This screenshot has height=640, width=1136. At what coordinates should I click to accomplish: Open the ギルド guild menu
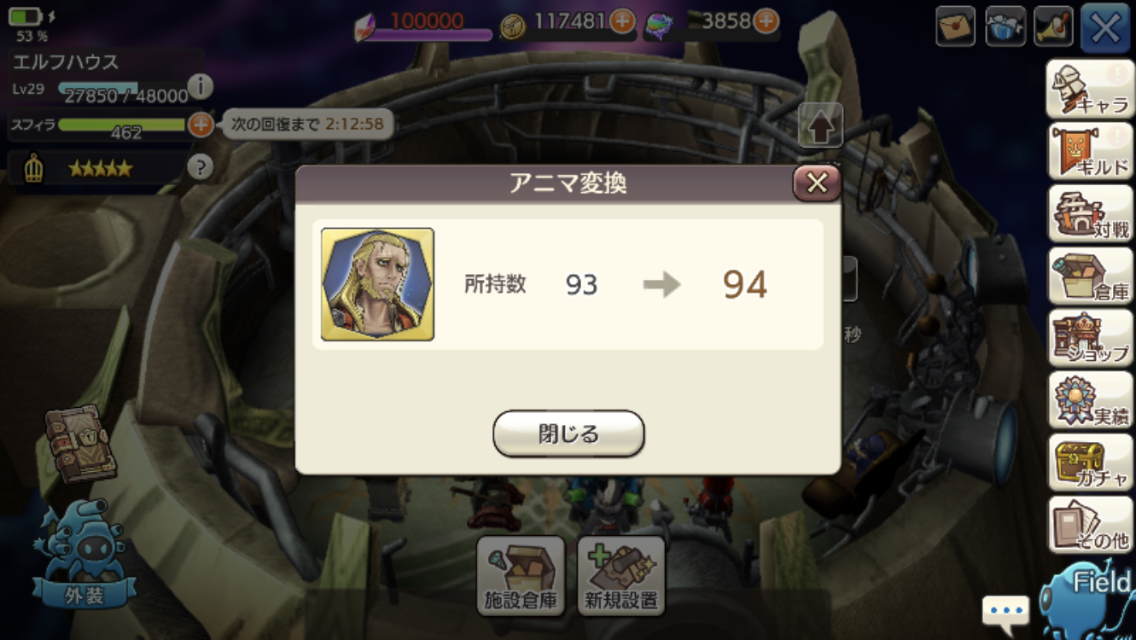1090,151
